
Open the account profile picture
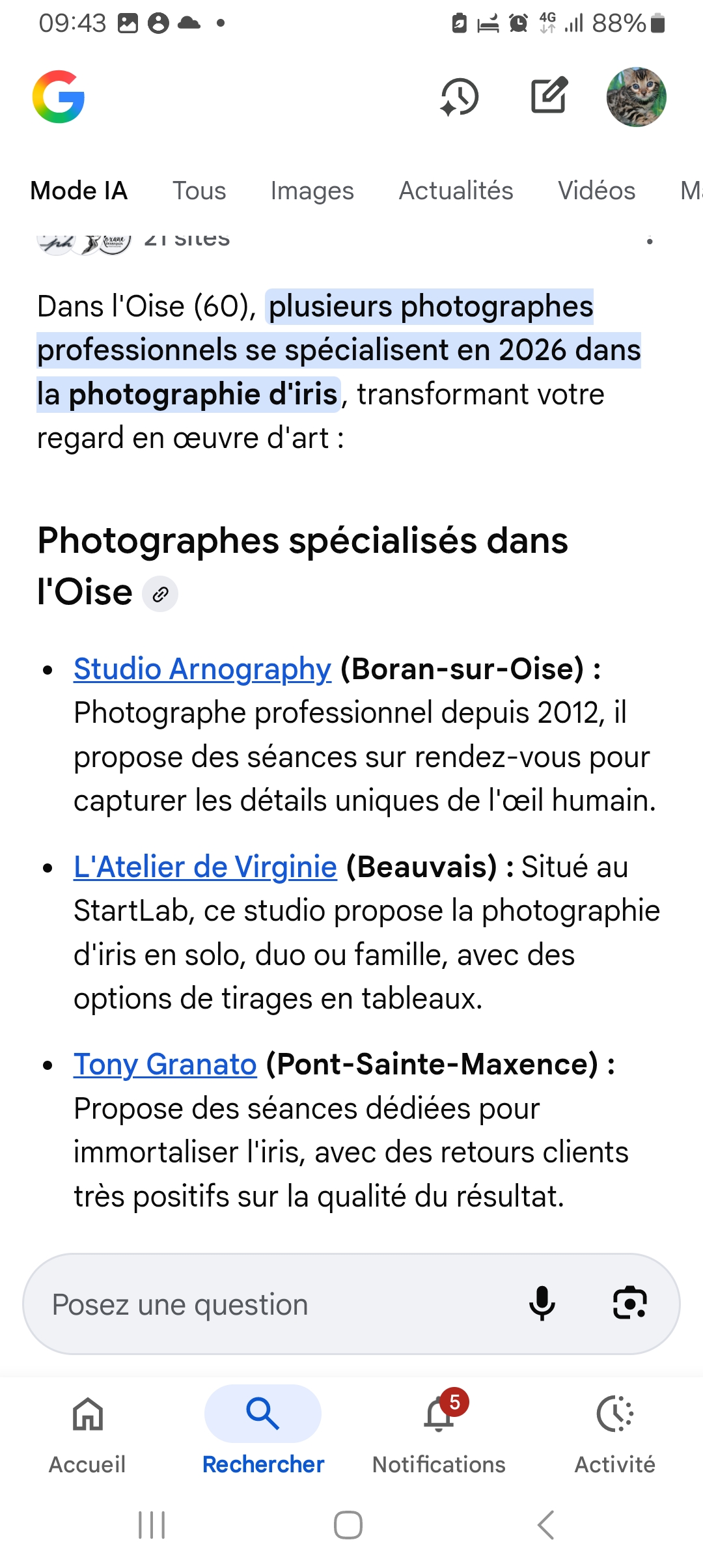click(x=636, y=97)
